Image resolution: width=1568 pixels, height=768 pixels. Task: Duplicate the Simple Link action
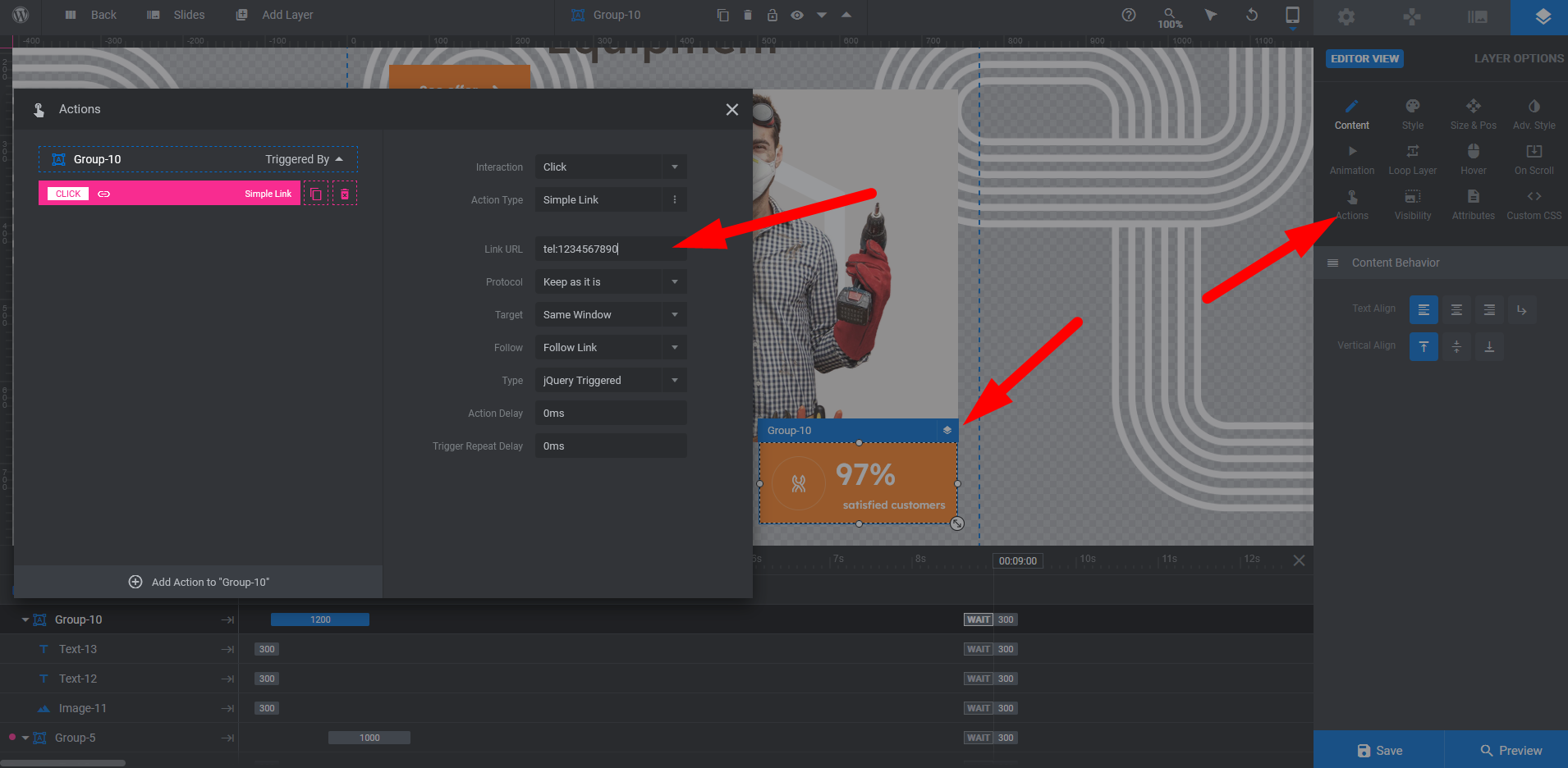click(316, 194)
